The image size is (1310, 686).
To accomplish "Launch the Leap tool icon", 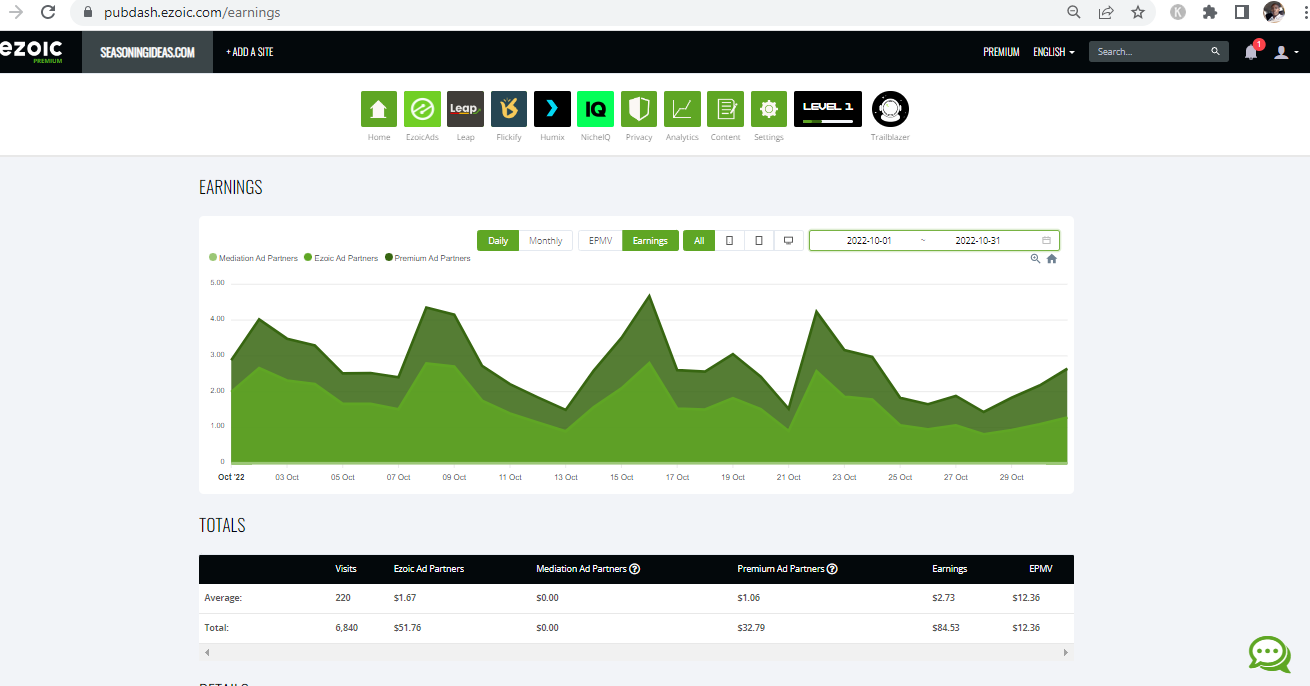I will point(465,109).
